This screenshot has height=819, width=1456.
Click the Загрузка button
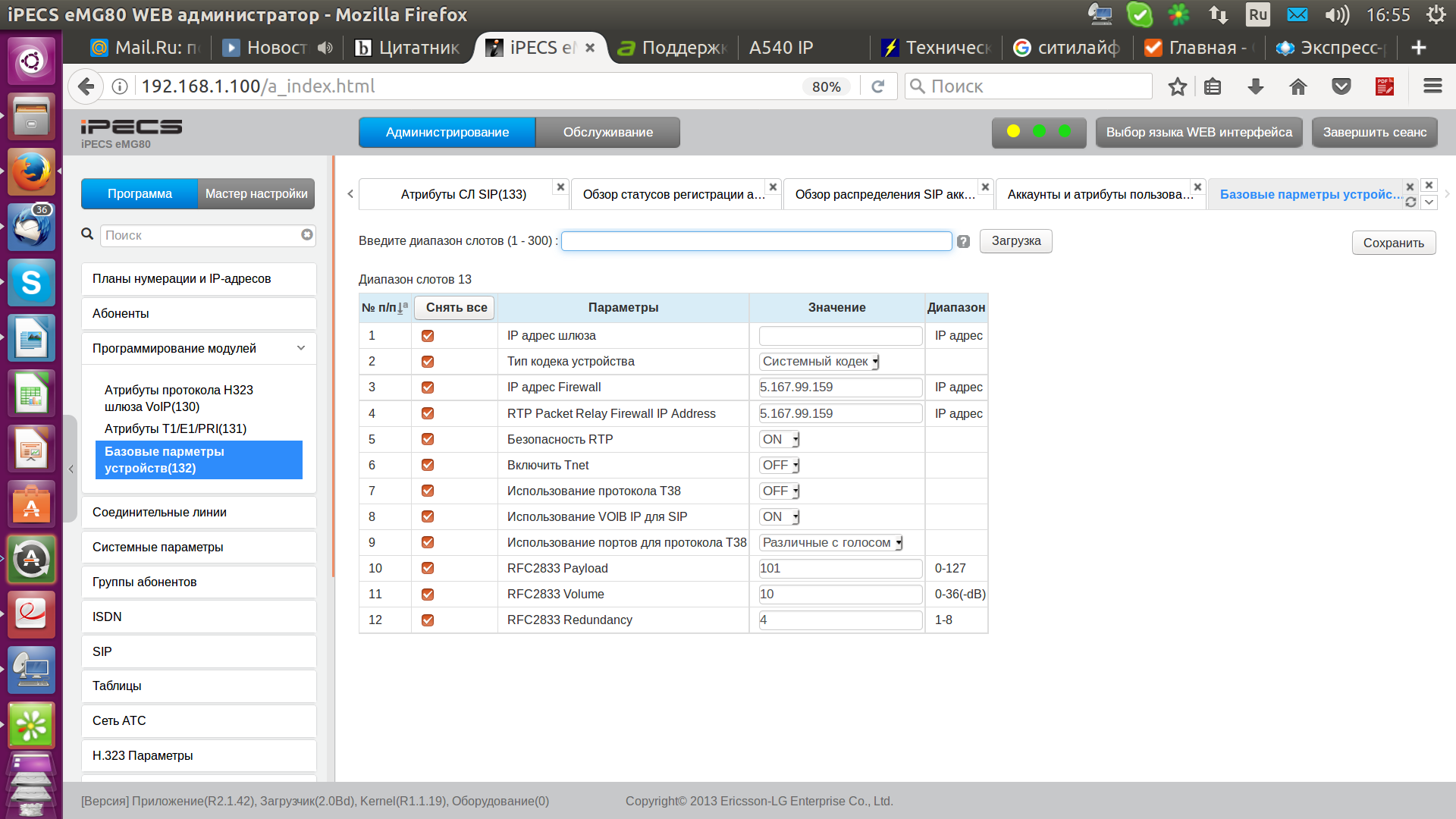[1015, 241]
